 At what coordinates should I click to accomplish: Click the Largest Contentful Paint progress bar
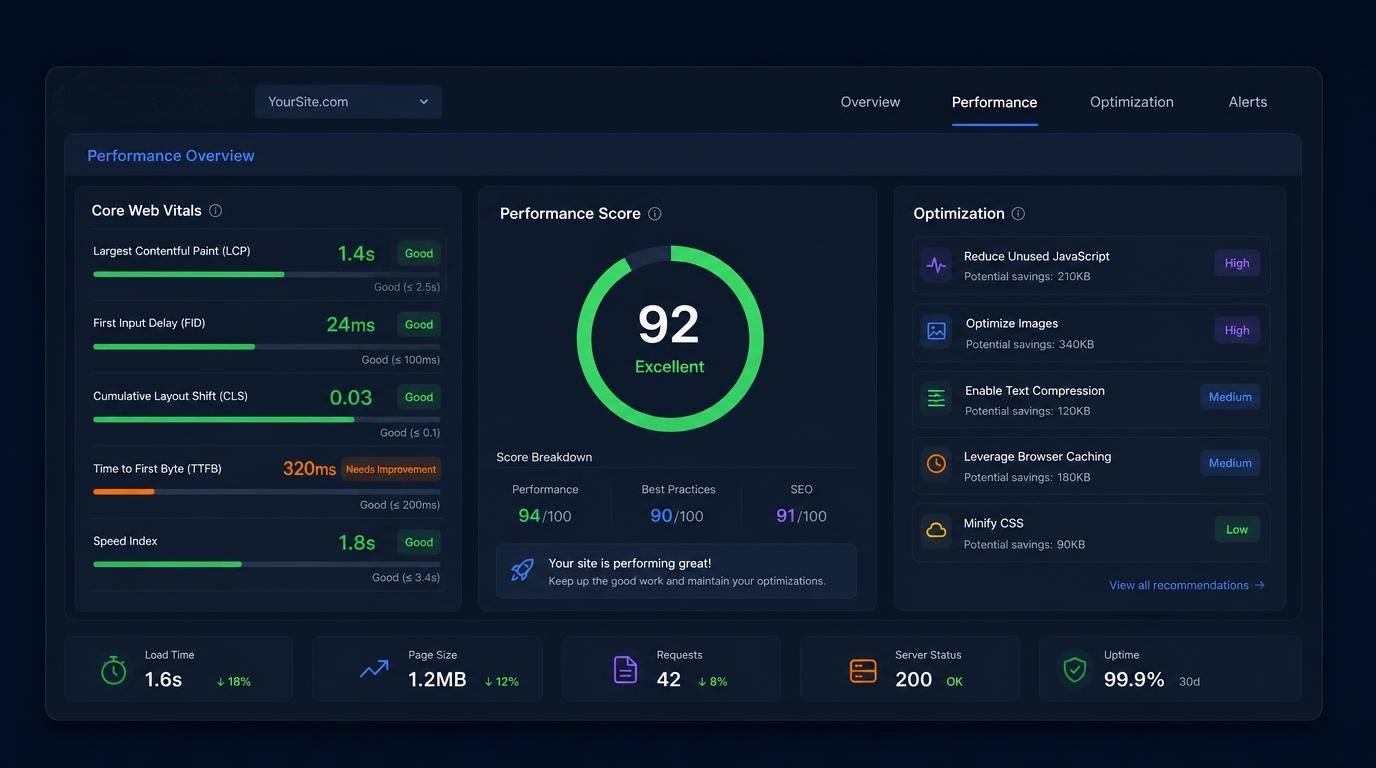(x=267, y=274)
